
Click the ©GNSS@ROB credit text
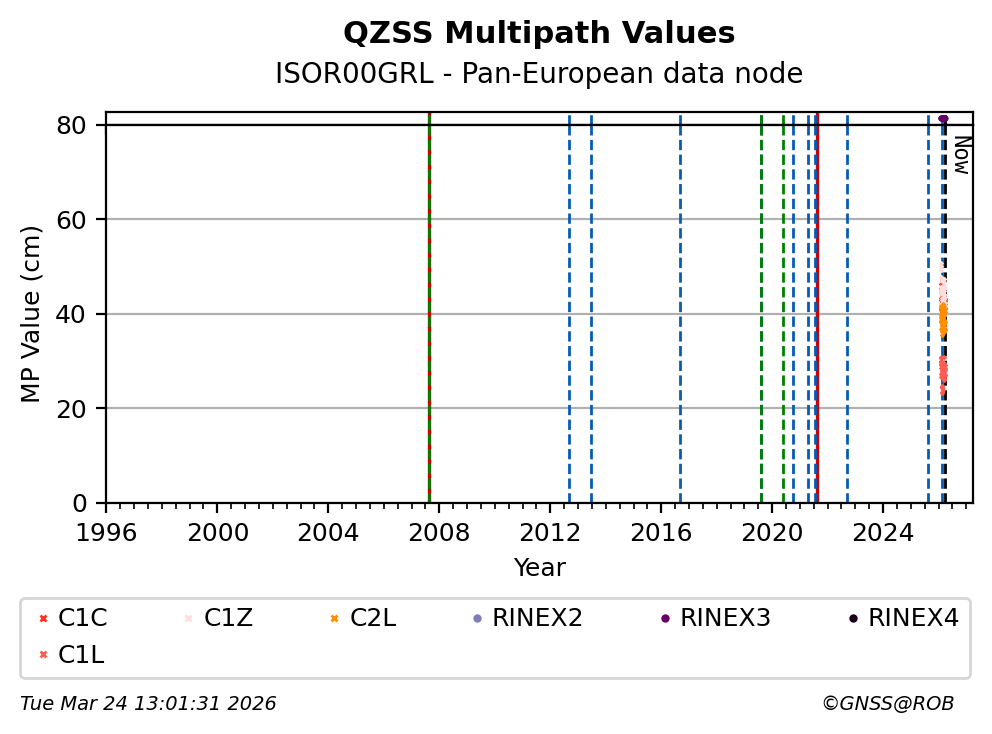[x=887, y=704]
